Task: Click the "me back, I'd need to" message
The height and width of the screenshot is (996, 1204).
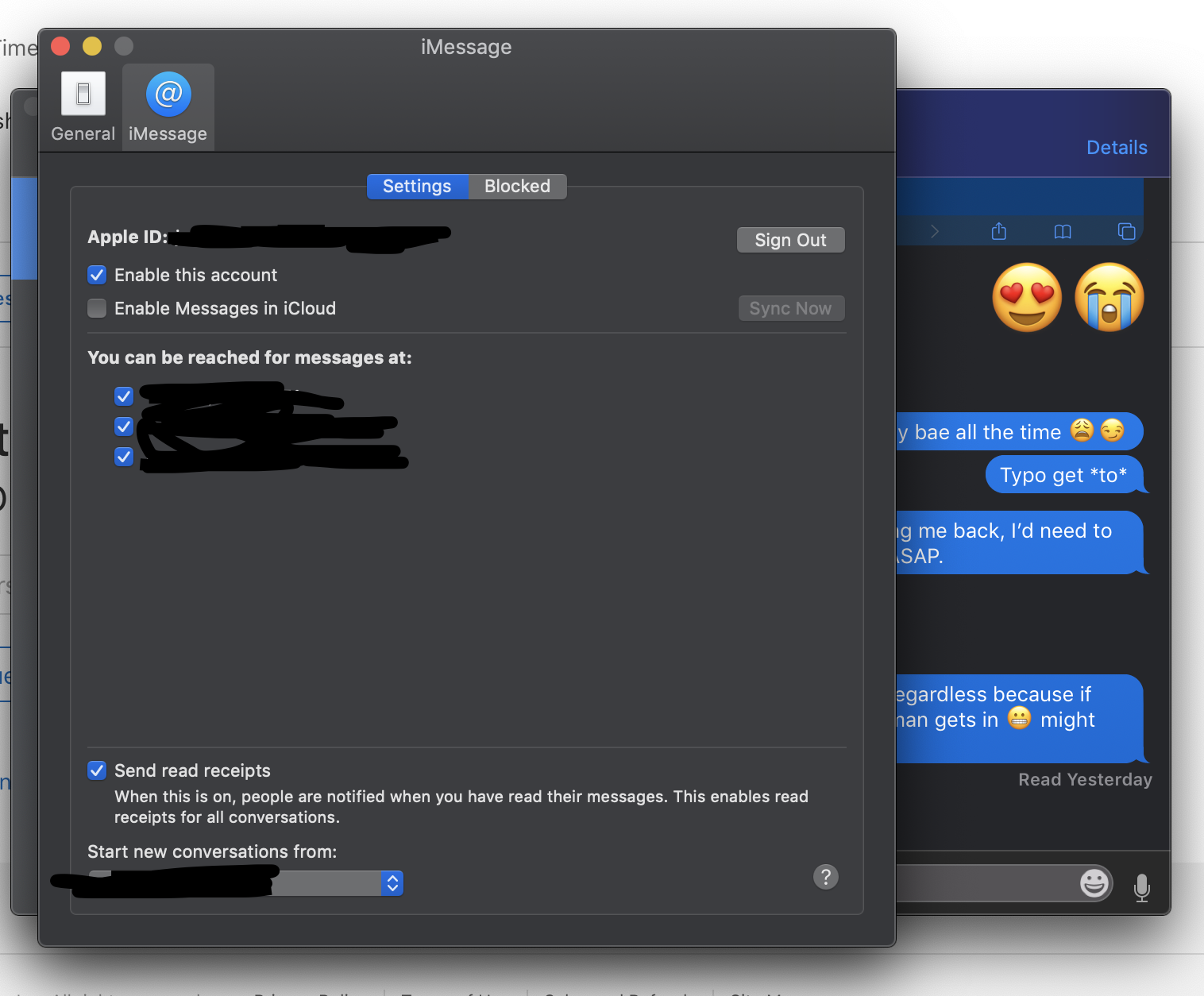Action: pos(1021,542)
